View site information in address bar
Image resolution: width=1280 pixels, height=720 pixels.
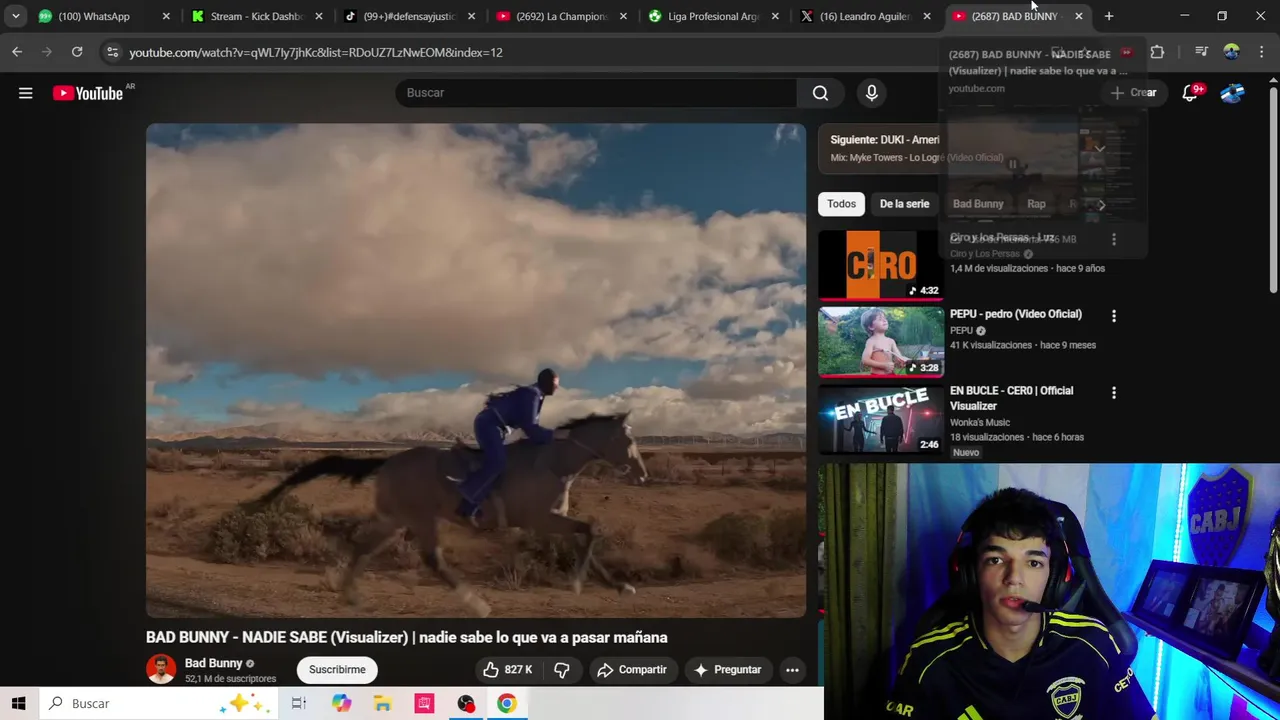coord(112,52)
